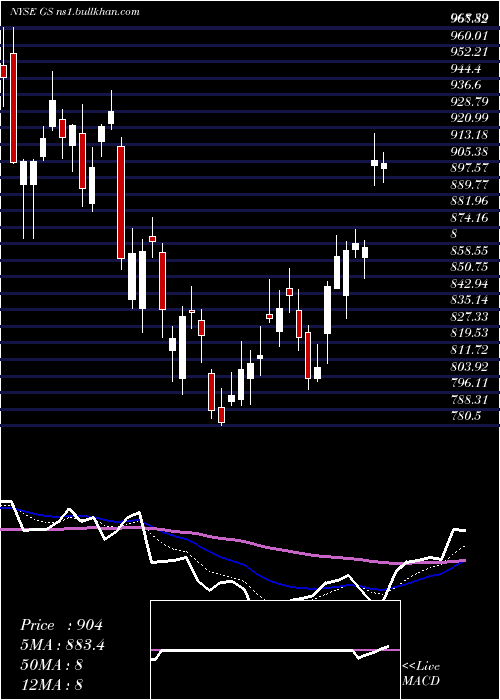Select the 796.11 price axis label

469,383
